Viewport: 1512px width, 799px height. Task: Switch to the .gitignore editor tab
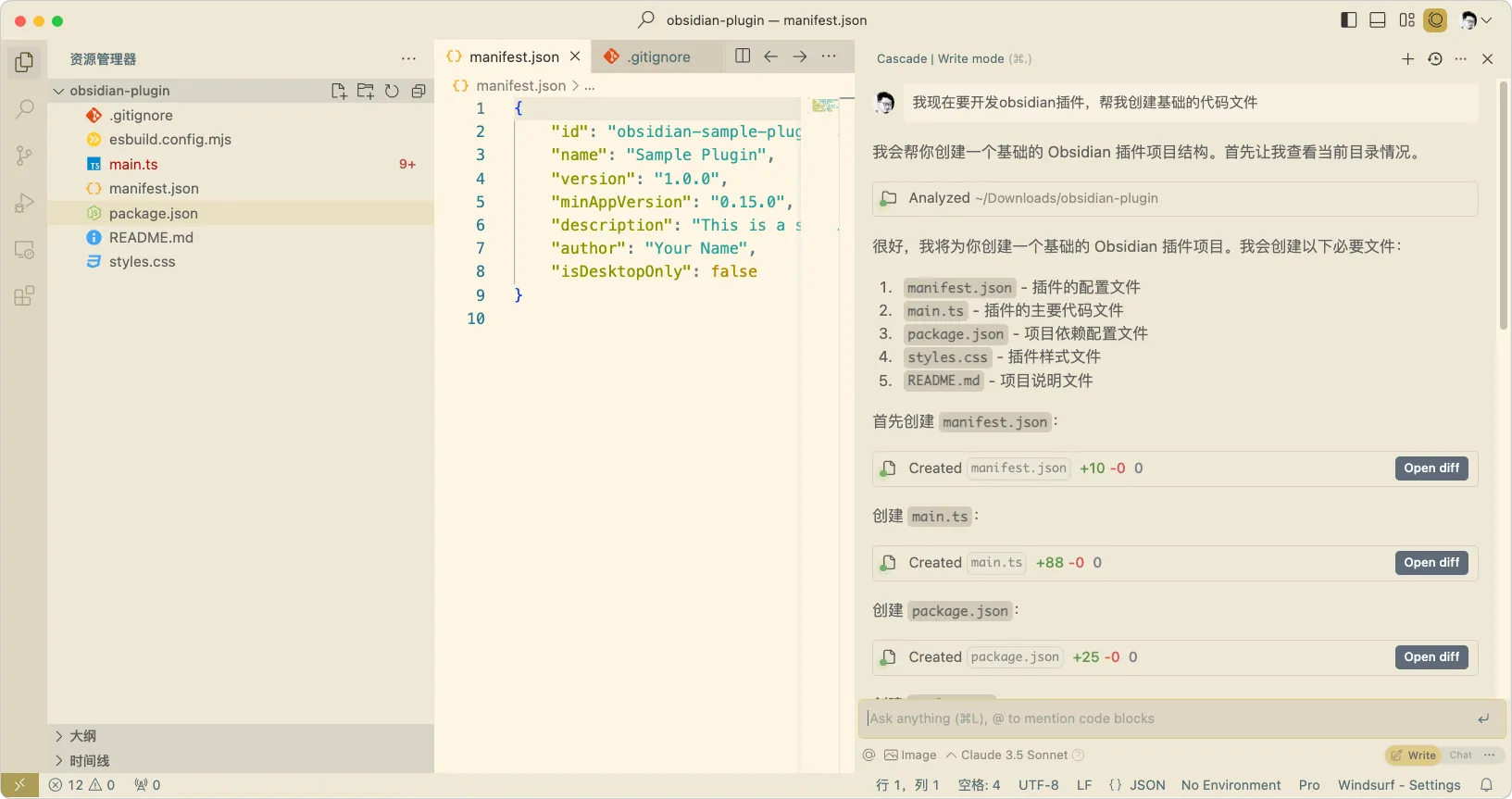click(x=658, y=56)
